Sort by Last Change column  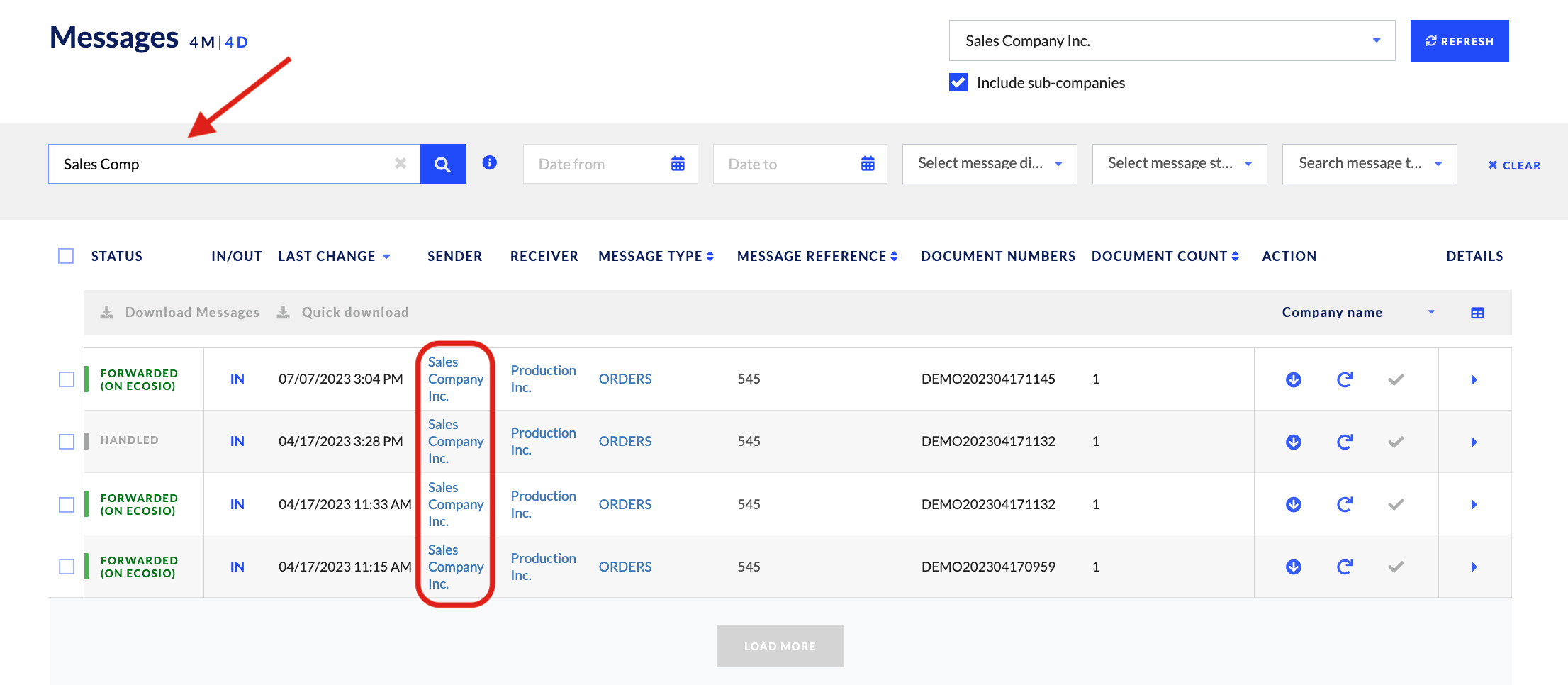click(x=334, y=256)
